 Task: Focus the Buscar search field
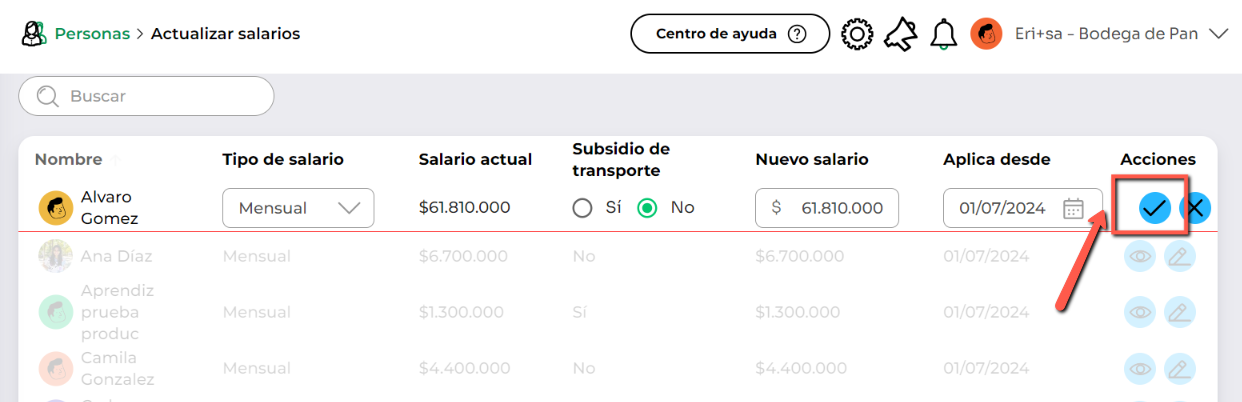coord(146,96)
